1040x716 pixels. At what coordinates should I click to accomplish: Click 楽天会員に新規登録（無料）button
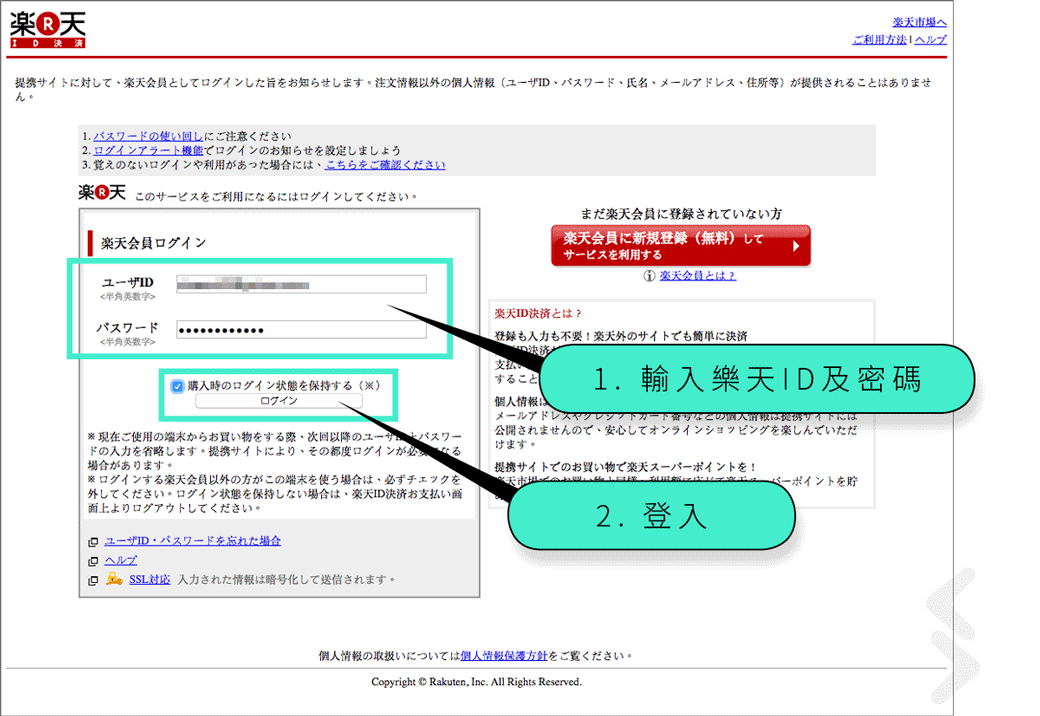point(681,245)
